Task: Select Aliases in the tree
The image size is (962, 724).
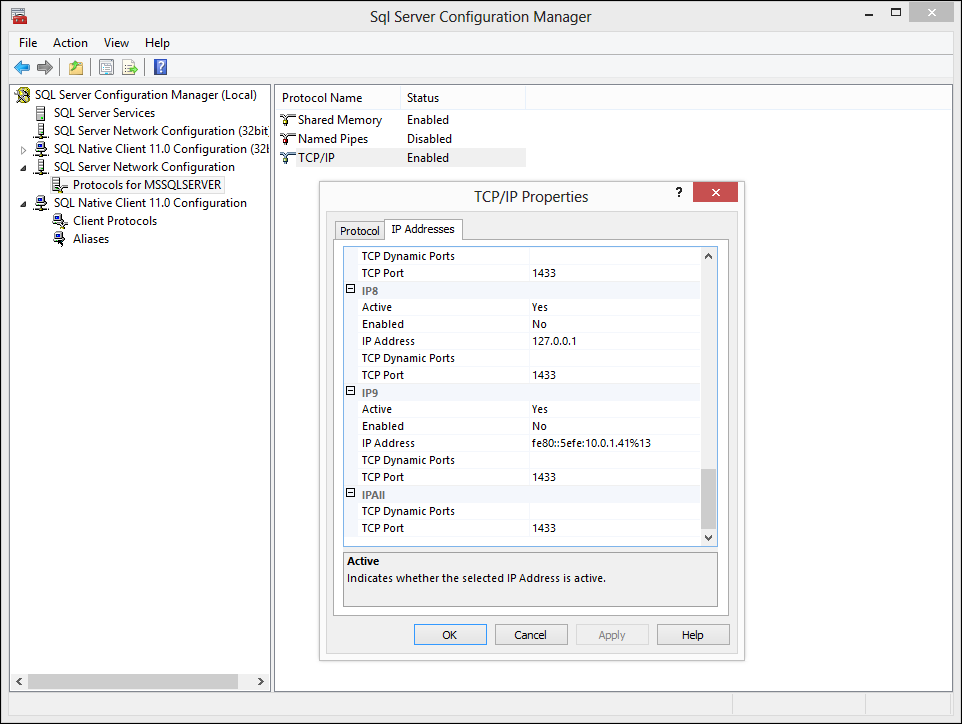Action: 91,239
